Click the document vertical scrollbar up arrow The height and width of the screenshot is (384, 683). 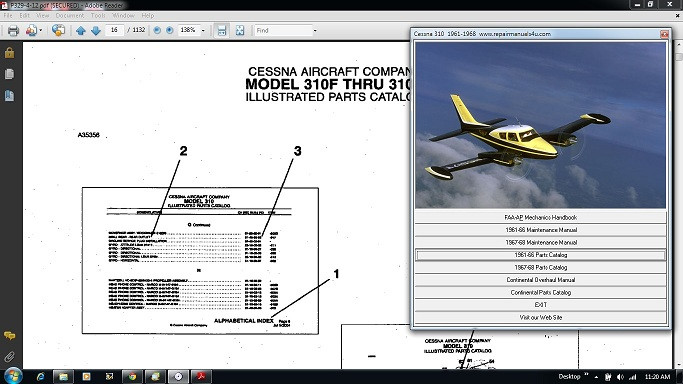(x=679, y=45)
